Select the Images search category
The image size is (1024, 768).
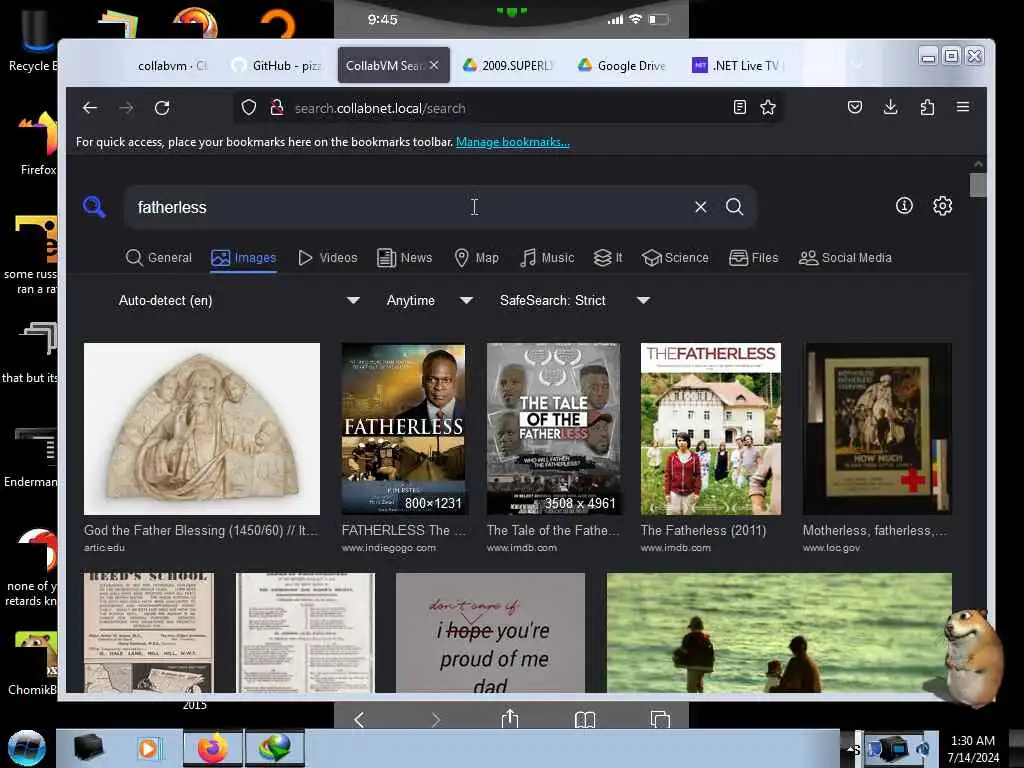coord(244,258)
